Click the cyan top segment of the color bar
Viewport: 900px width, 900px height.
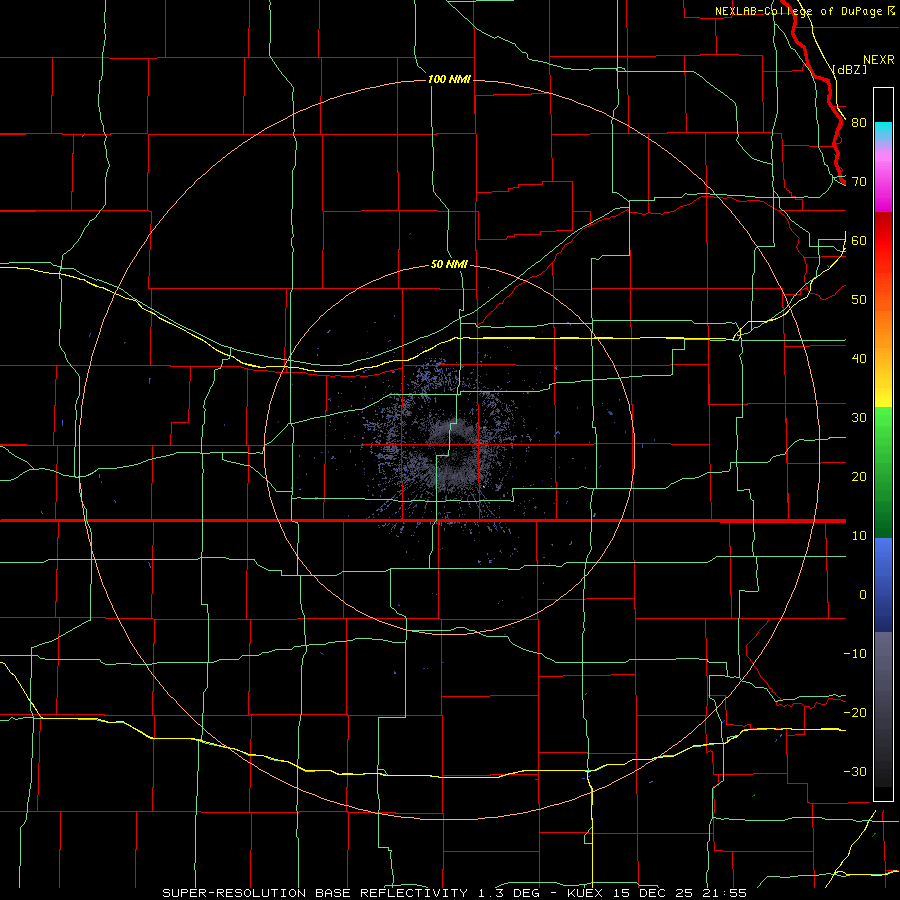click(x=883, y=131)
